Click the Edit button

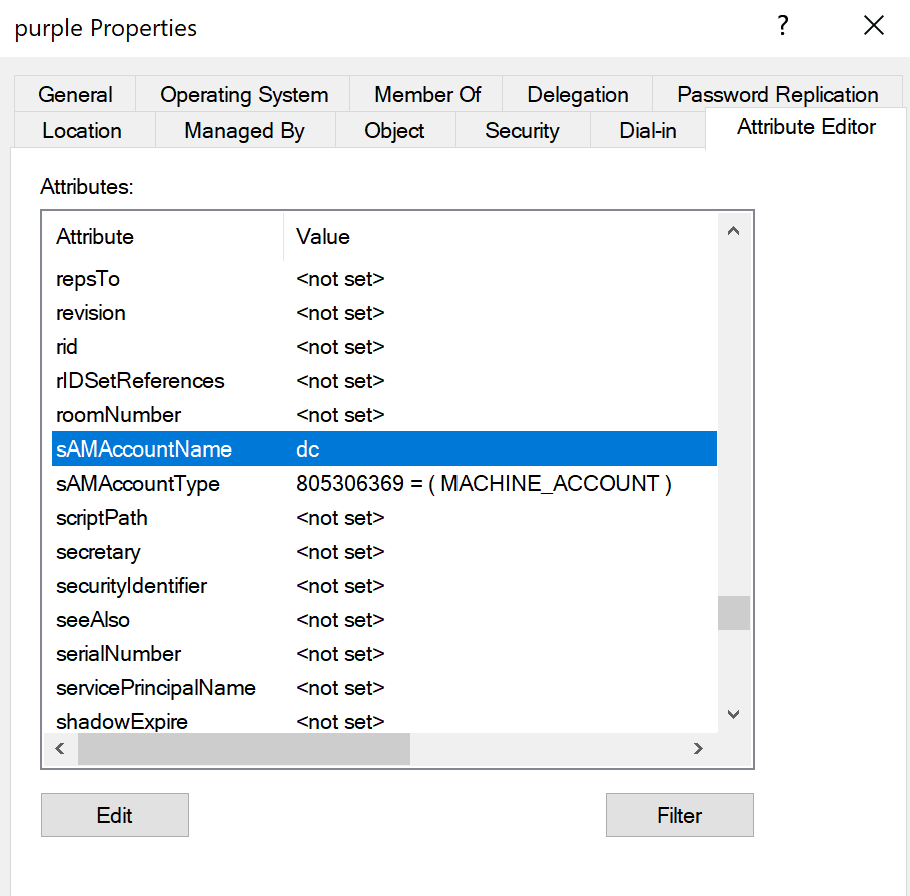coord(115,815)
